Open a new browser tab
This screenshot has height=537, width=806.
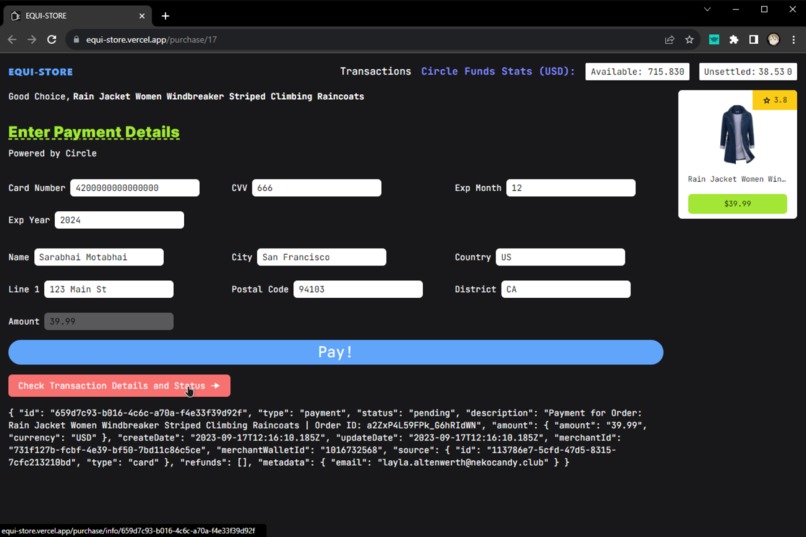[x=165, y=16]
